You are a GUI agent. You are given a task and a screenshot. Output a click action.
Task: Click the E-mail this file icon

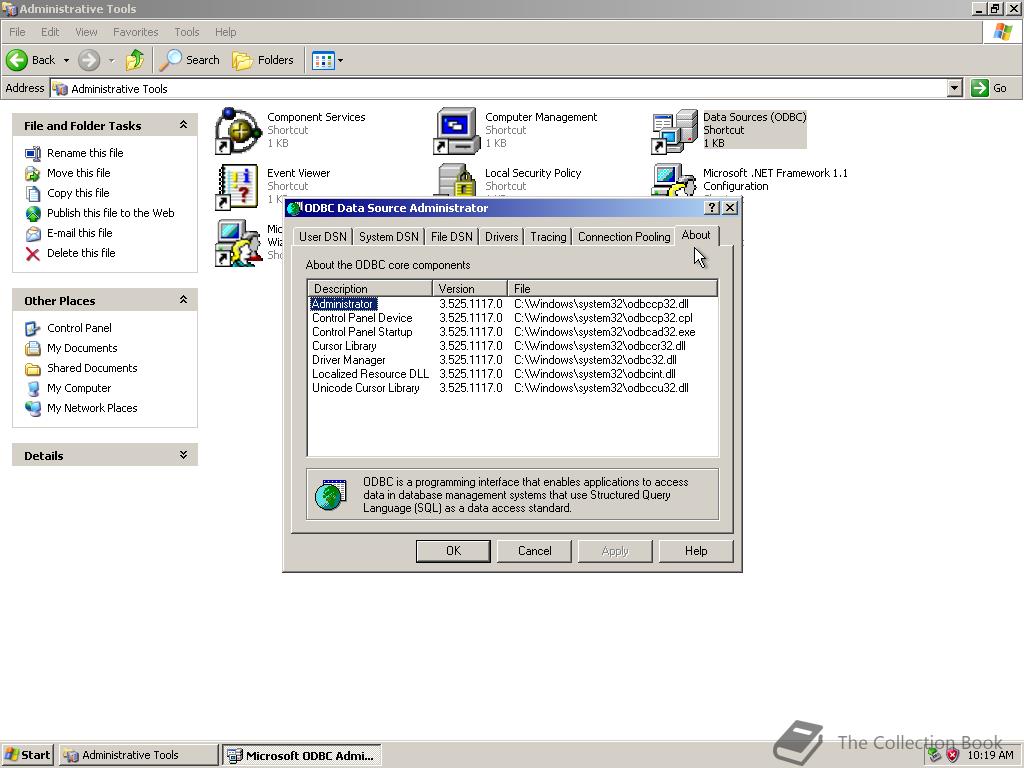tap(33, 234)
